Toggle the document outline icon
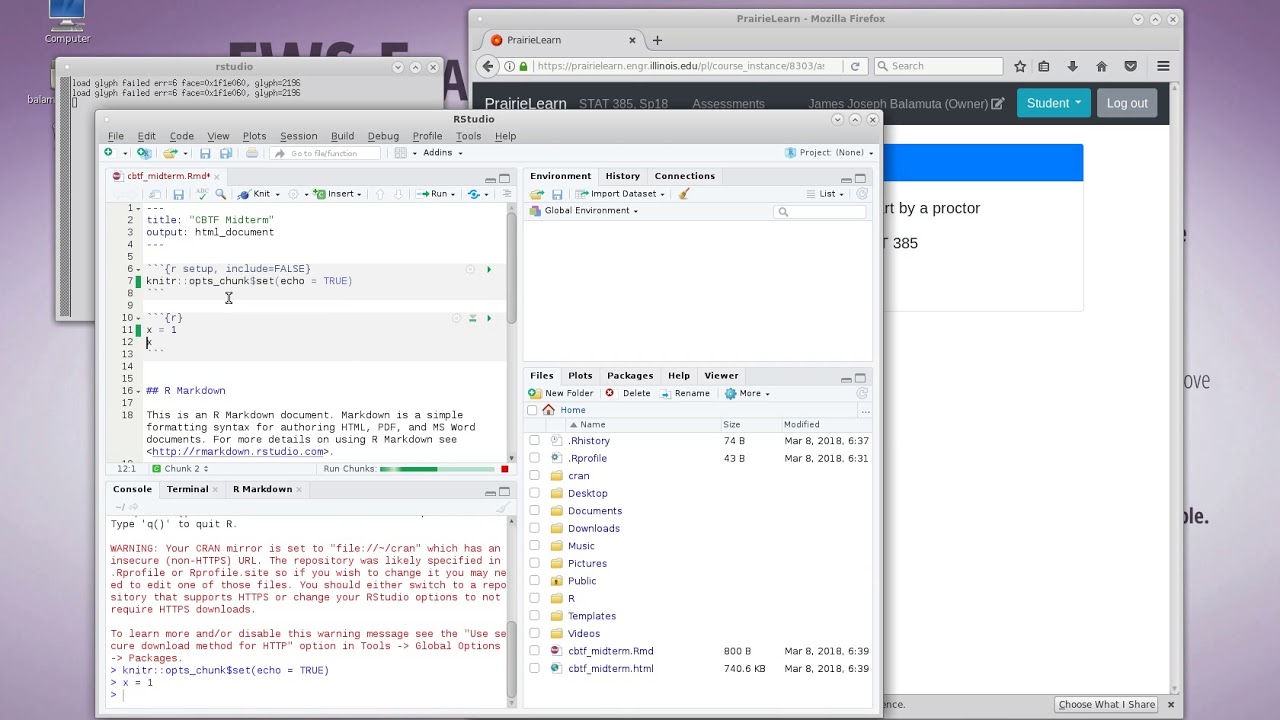The width and height of the screenshot is (1280, 720). [x=506, y=194]
